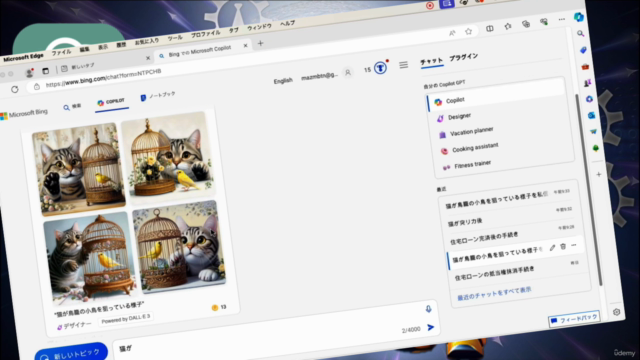640x360 pixels.
Task: Rename selected chat with pencil icon
Action: coord(552,248)
